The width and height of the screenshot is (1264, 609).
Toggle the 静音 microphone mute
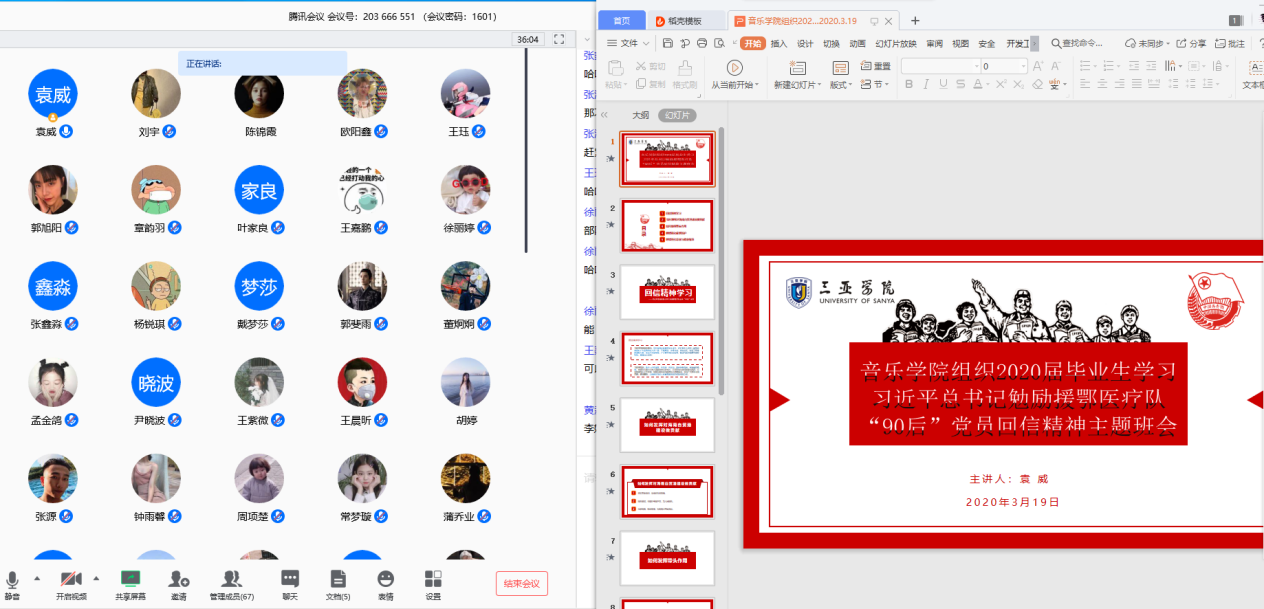coord(13,582)
